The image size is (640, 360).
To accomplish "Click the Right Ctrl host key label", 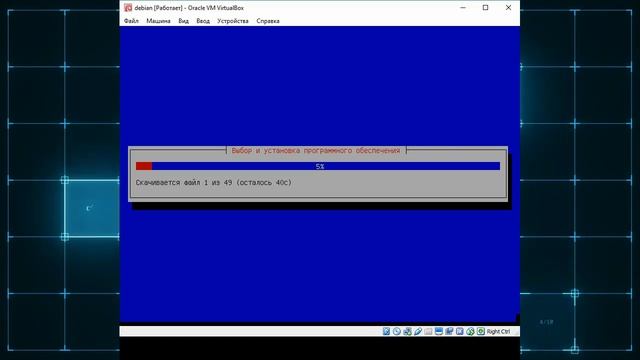I will pos(498,331).
